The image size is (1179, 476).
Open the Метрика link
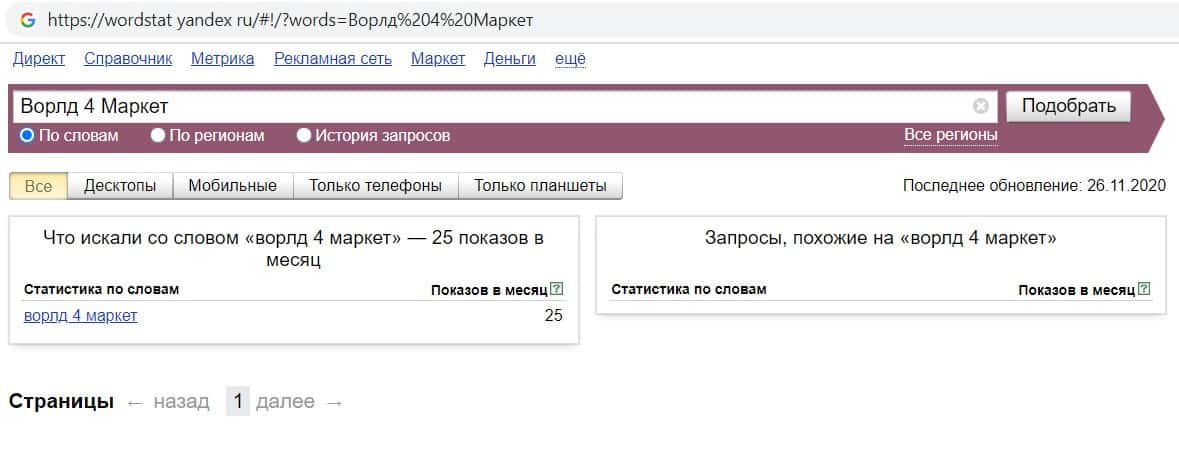click(223, 59)
